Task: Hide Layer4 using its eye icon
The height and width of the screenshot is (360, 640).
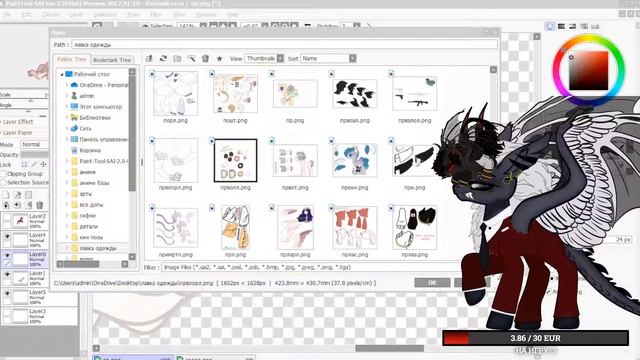Action: click(x=7, y=236)
